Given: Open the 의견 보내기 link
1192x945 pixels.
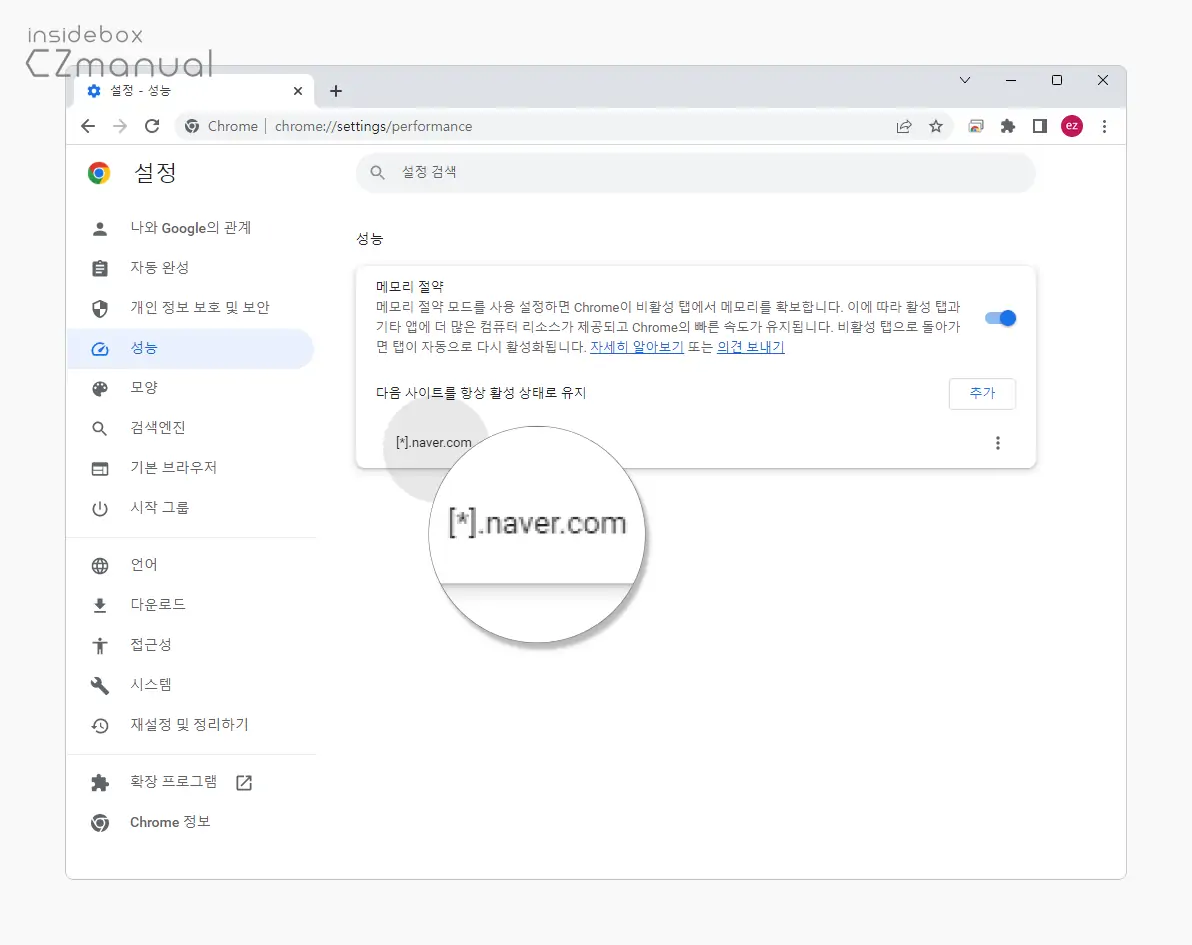Looking at the screenshot, I should pyautogui.click(x=751, y=347).
